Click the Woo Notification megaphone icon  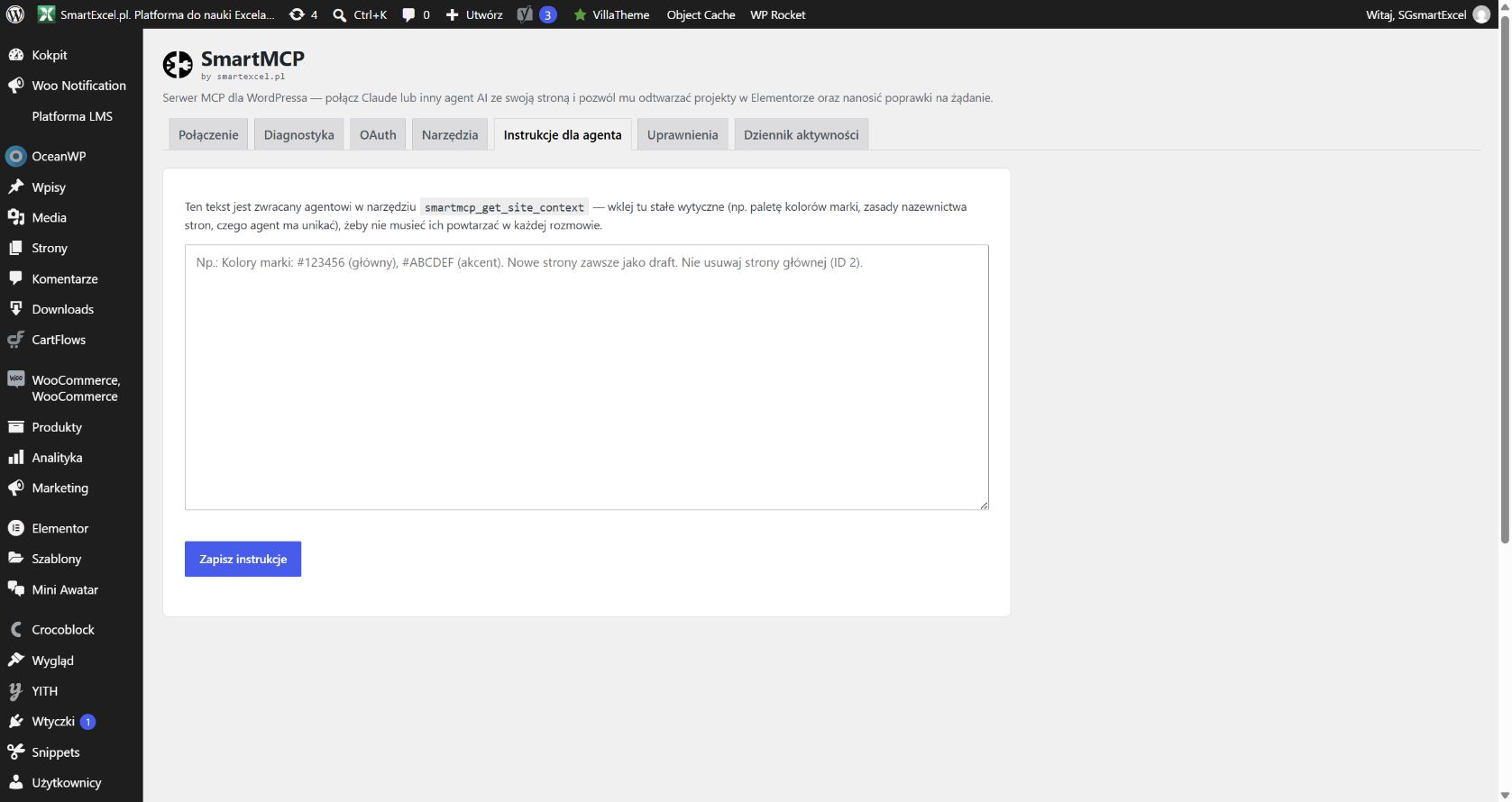[15, 86]
